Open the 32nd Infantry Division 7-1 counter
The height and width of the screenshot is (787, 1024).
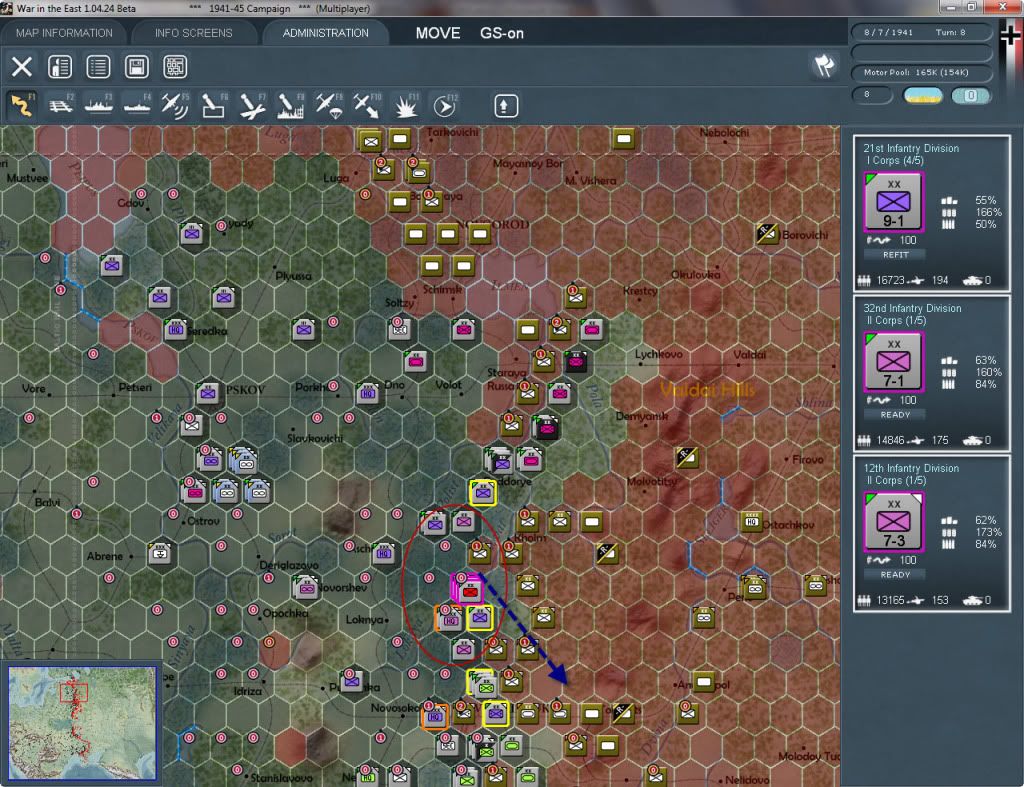[x=893, y=362]
